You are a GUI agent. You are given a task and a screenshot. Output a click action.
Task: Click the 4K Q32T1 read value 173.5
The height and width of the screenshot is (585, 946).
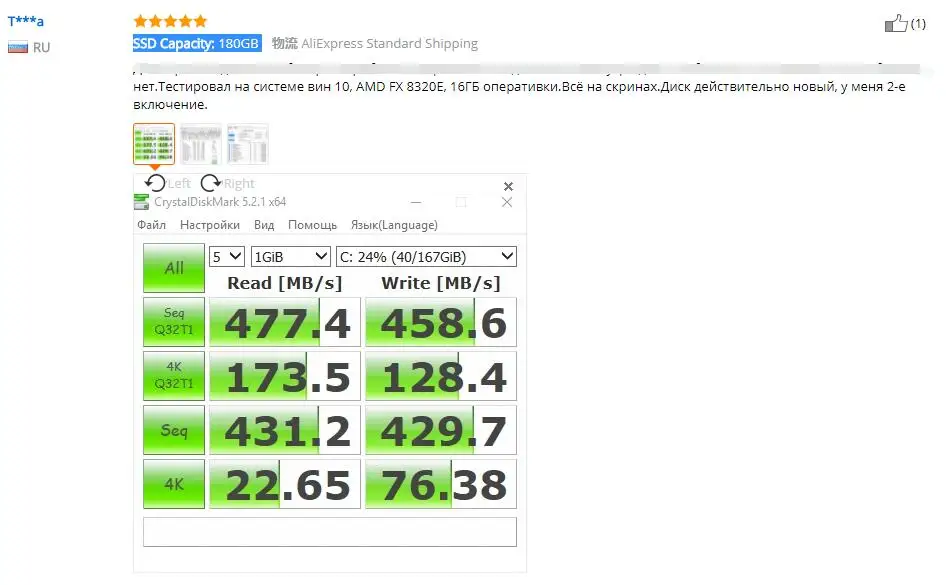click(285, 376)
